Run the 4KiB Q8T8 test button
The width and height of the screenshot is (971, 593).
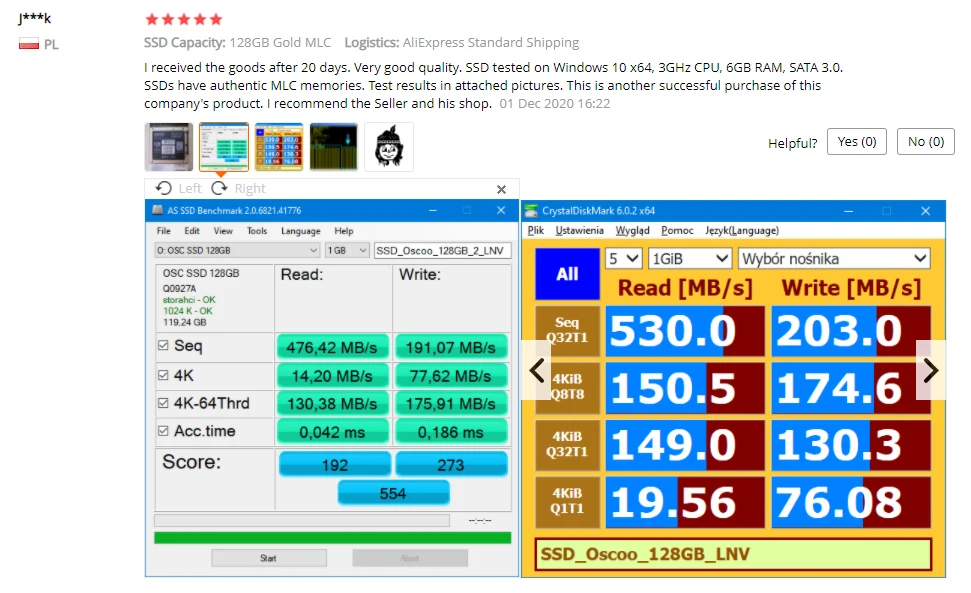[x=567, y=387]
